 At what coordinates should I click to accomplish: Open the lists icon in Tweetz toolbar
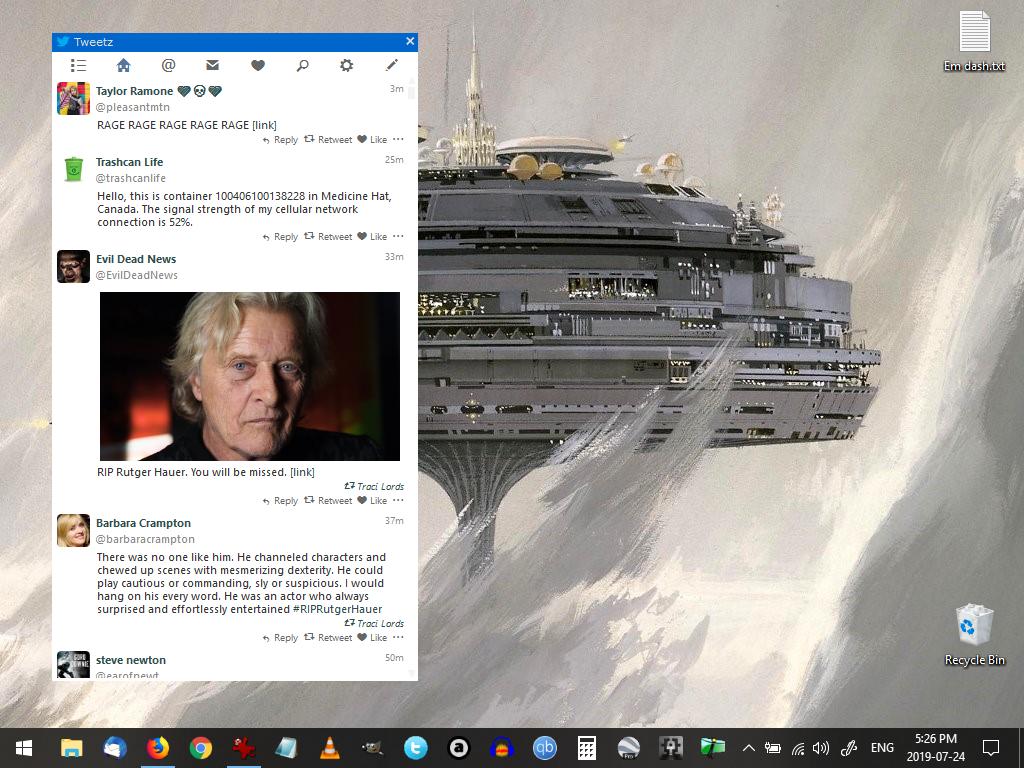pos(78,65)
